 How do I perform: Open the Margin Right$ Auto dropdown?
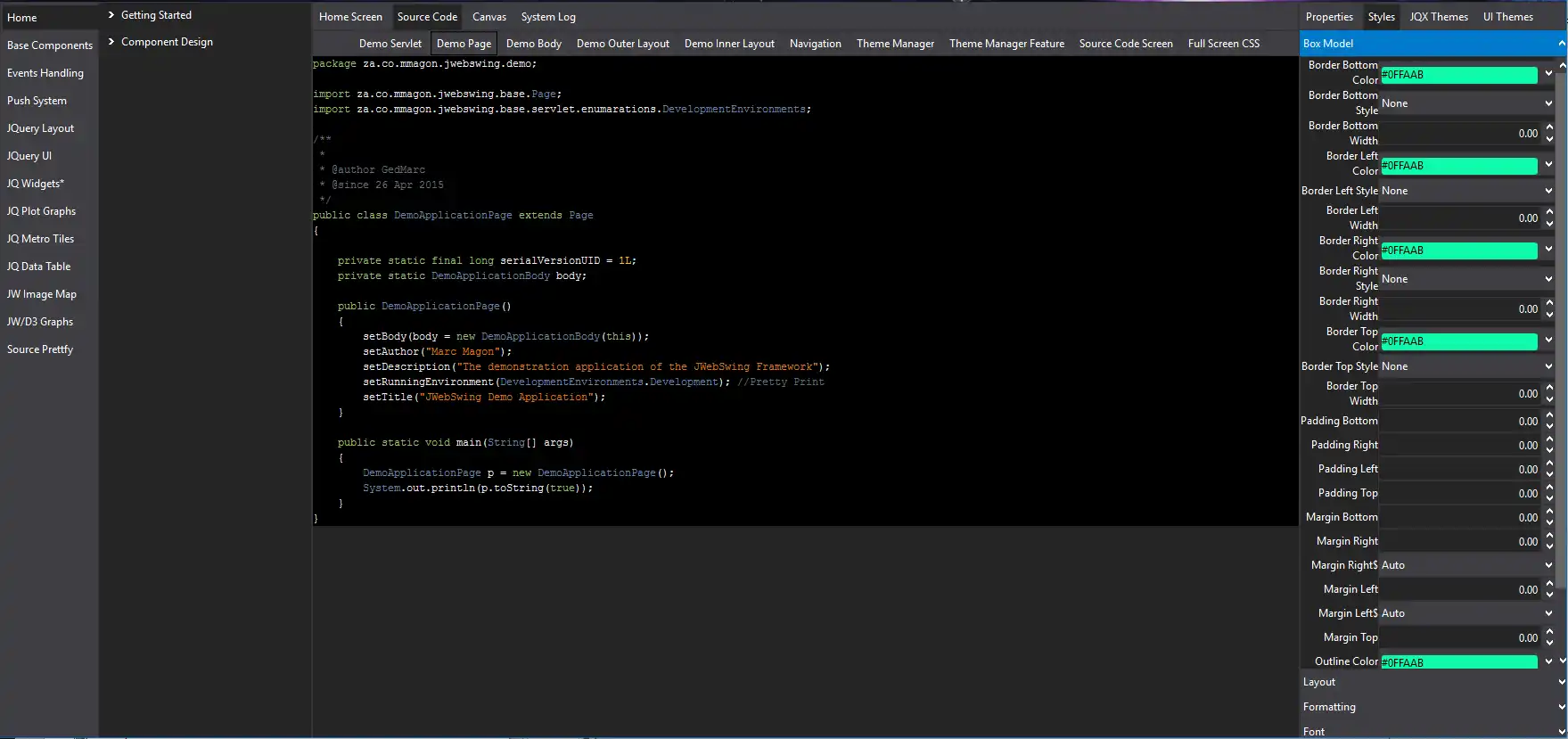pyautogui.click(x=1466, y=565)
